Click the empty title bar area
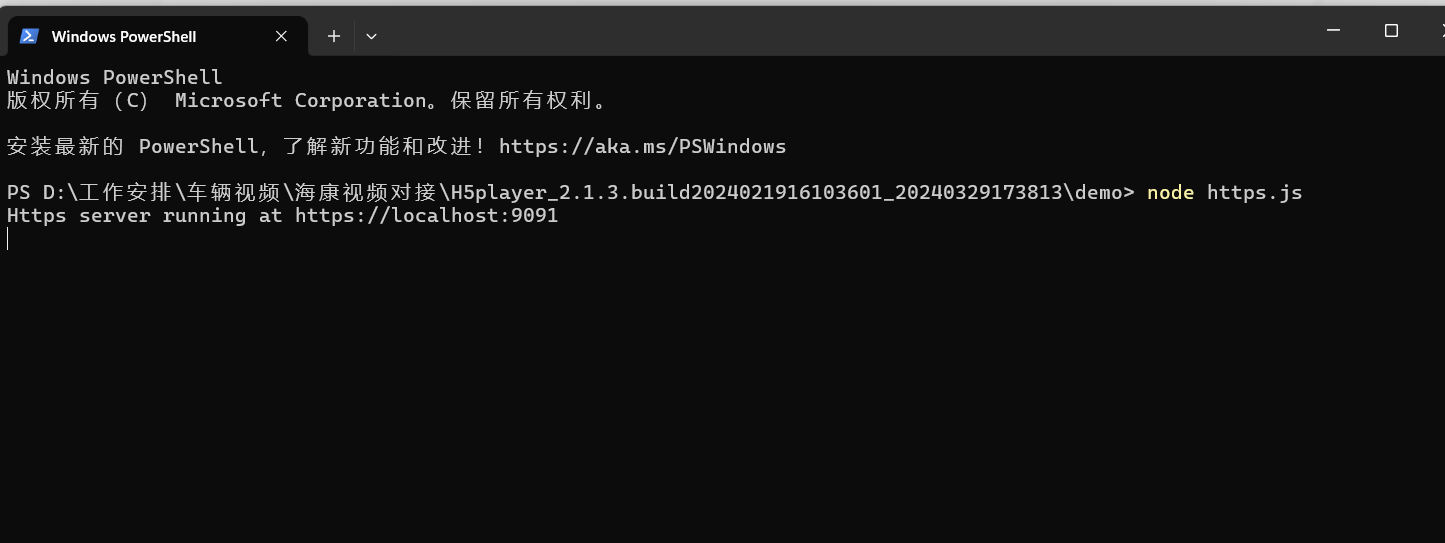 pos(840,32)
